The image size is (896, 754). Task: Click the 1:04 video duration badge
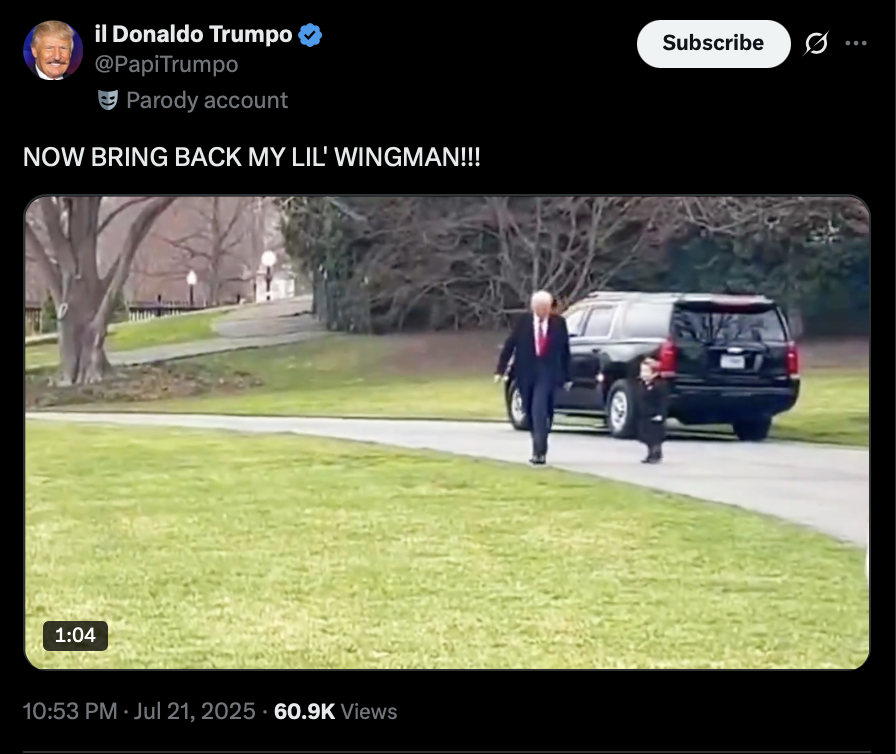coord(75,635)
